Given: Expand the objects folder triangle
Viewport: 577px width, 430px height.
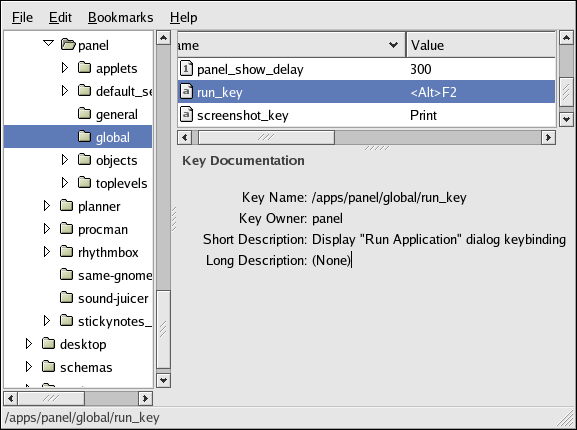Looking at the screenshot, I should (65, 160).
